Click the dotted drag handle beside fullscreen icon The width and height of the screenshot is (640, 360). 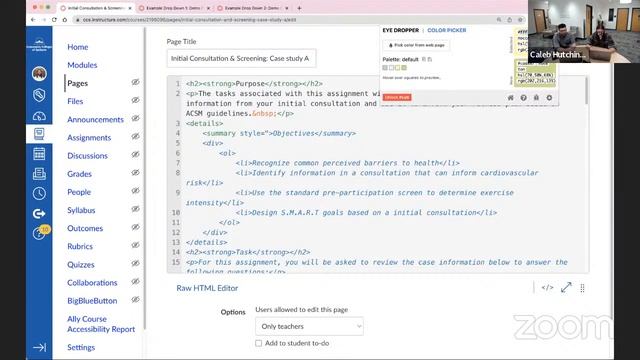click(x=582, y=288)
